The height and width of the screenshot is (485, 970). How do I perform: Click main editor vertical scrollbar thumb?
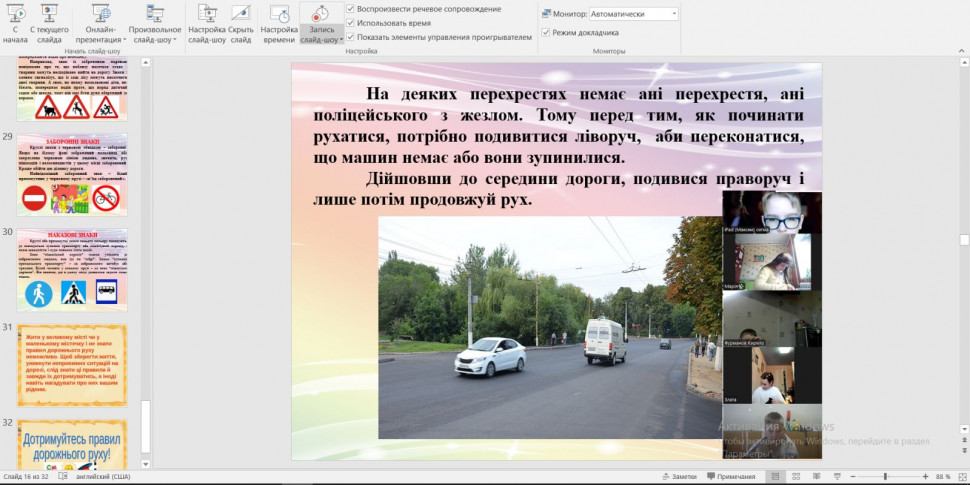click(x=964, y=239)
